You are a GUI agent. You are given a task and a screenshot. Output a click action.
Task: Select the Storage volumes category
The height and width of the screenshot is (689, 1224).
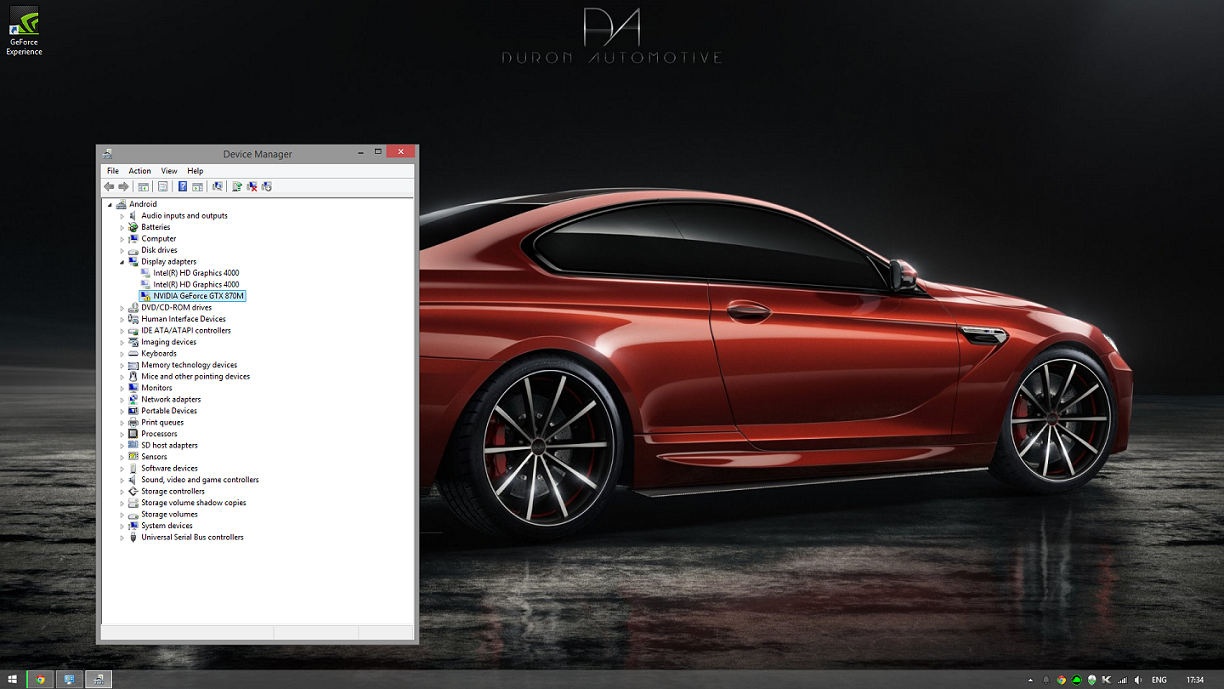169,515
